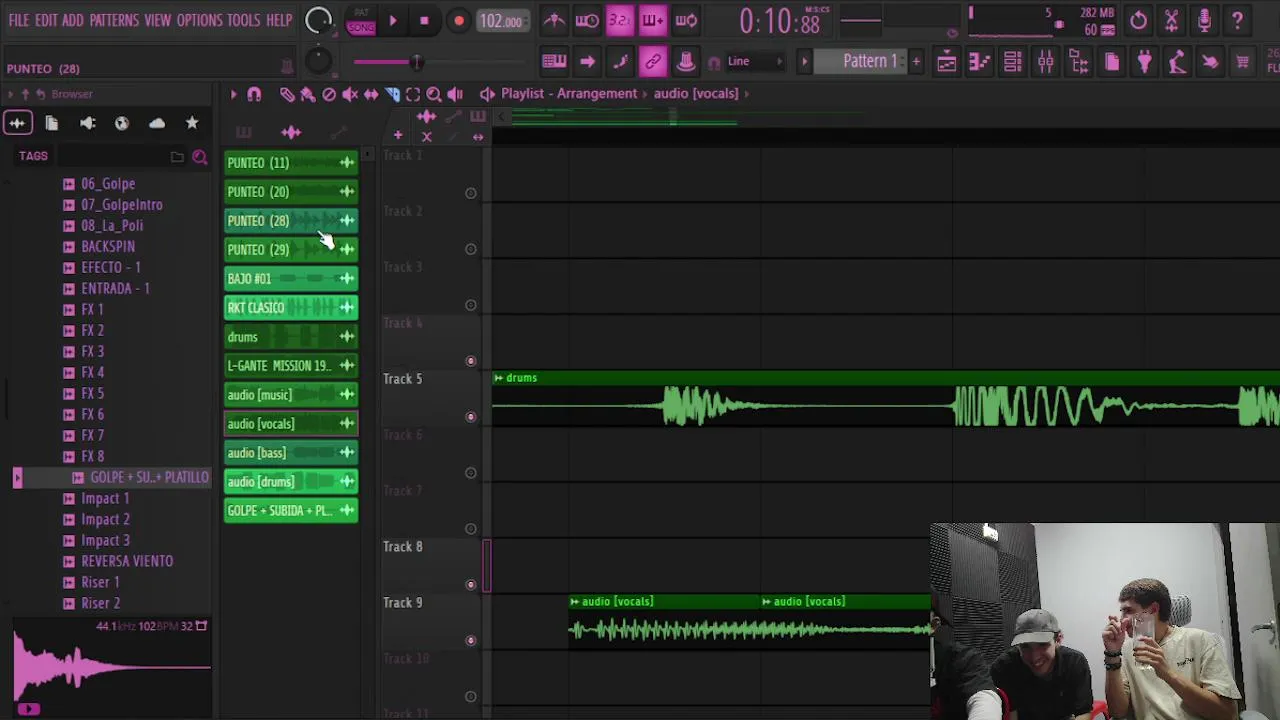Viewport: 1280px width, 720px height.
Task: Open the audio editor scissors icon
Action: tap(1171, 20)
